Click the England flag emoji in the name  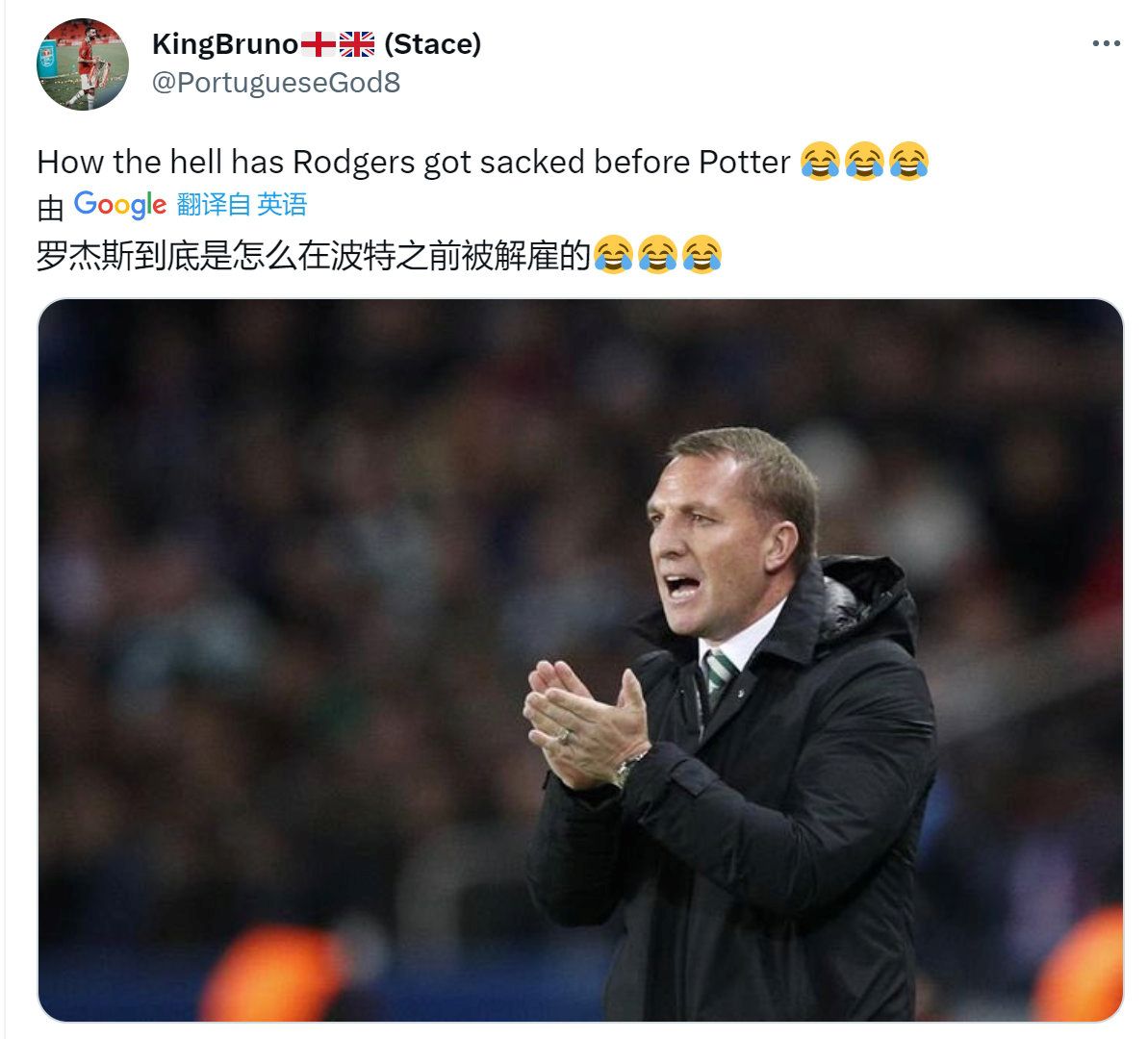point(318,44)
